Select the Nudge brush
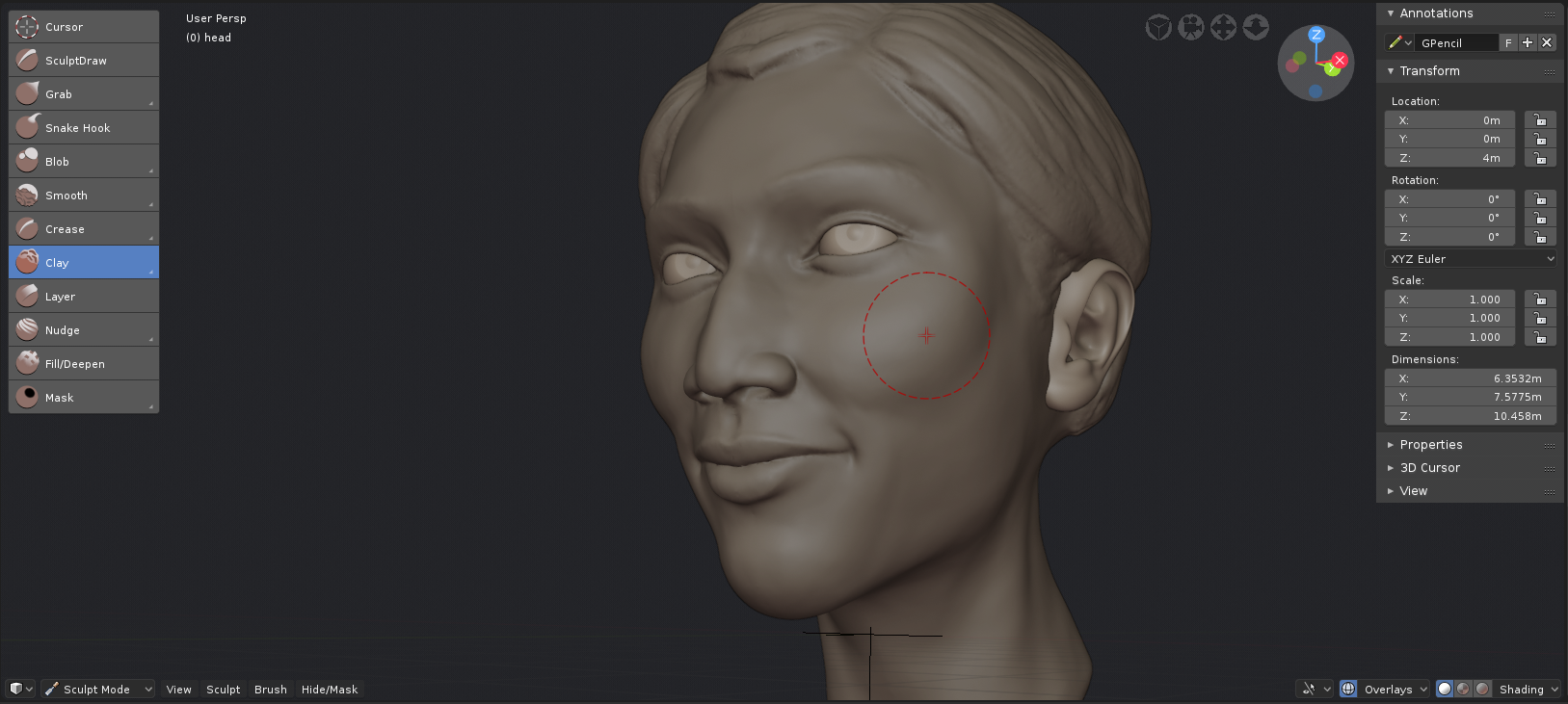The image size is (1568, 704). (x=84, y=330)
